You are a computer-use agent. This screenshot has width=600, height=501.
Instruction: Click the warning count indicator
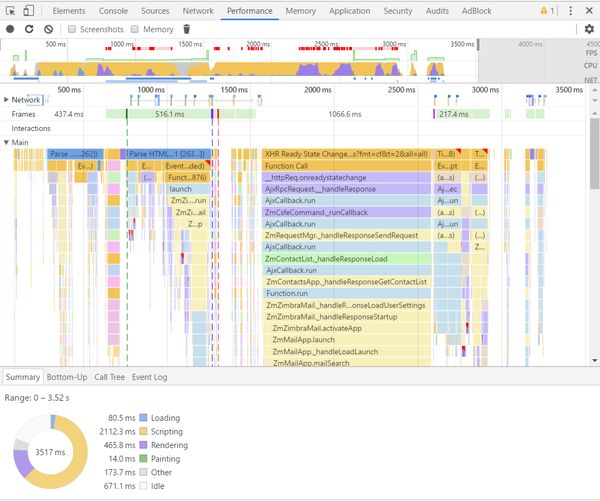(548, 11)
